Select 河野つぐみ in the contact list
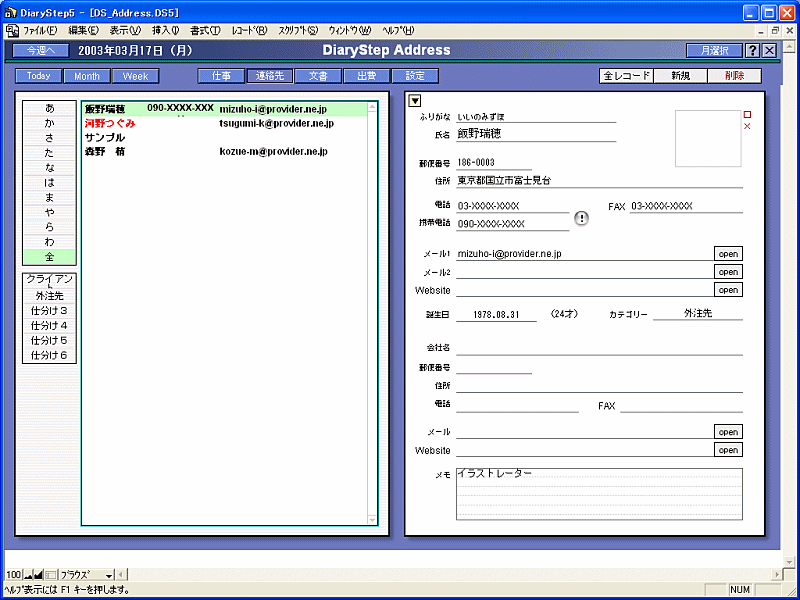The image size is (800, 600). click(x=110, y=123)
